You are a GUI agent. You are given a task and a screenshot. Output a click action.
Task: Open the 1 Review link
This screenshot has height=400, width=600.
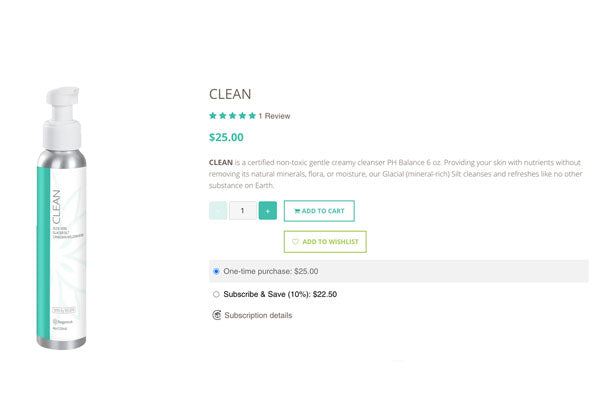(x=274, y=116)
